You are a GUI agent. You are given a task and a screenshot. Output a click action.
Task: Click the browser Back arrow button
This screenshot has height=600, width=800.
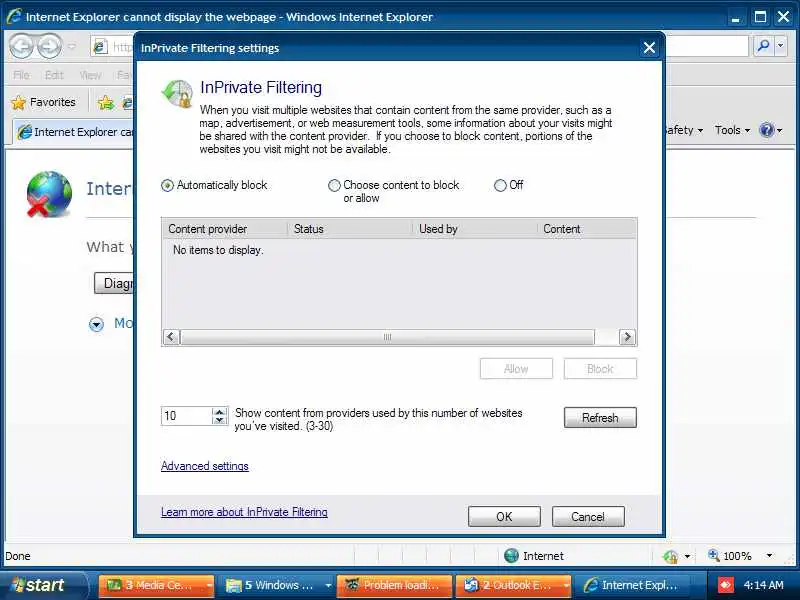(21, 46)
